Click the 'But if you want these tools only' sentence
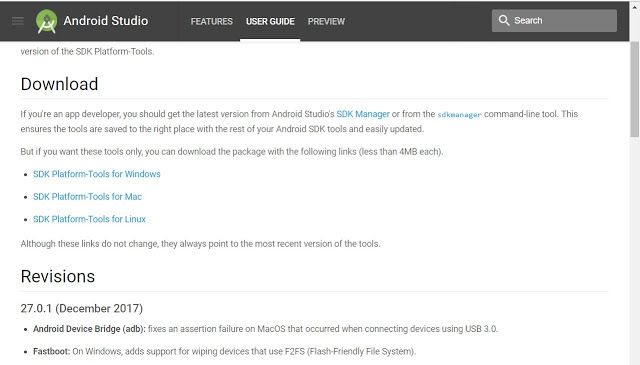640x365 pixels. point(232,151)
